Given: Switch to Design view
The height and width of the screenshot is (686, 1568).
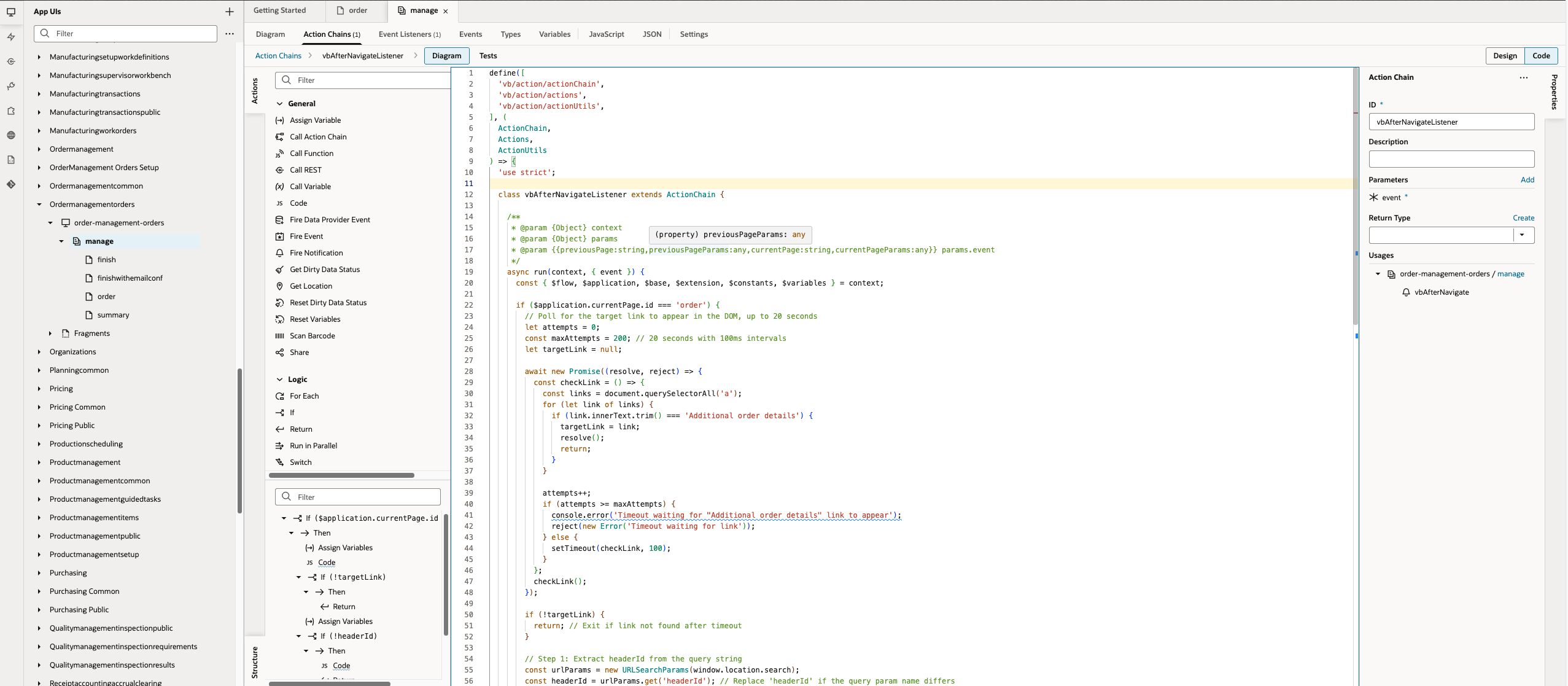Looking at the screenshot, I should [x=1504, y=56].
